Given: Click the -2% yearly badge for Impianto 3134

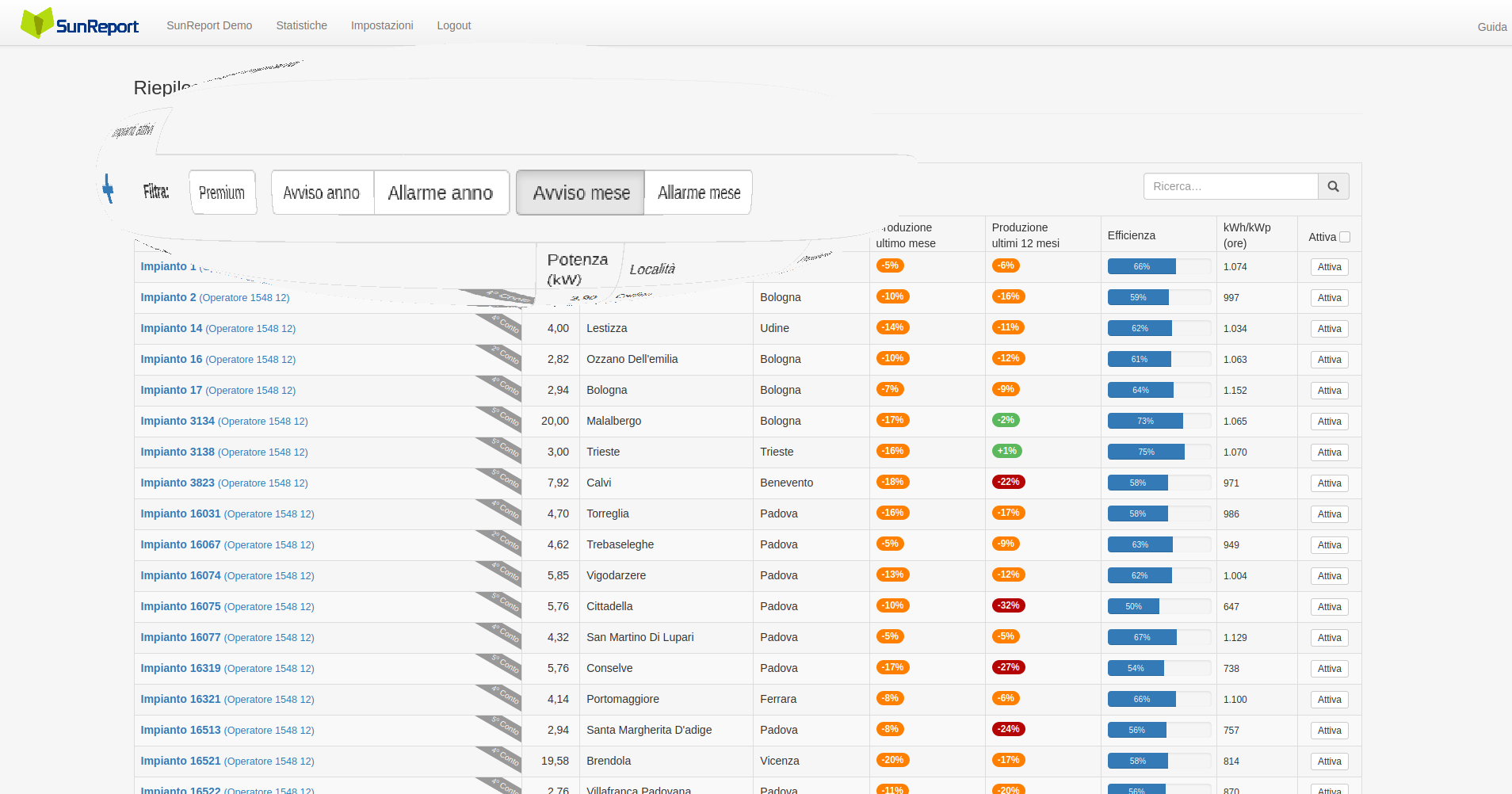Looking at the screenshot, I should pos(1006,420).
